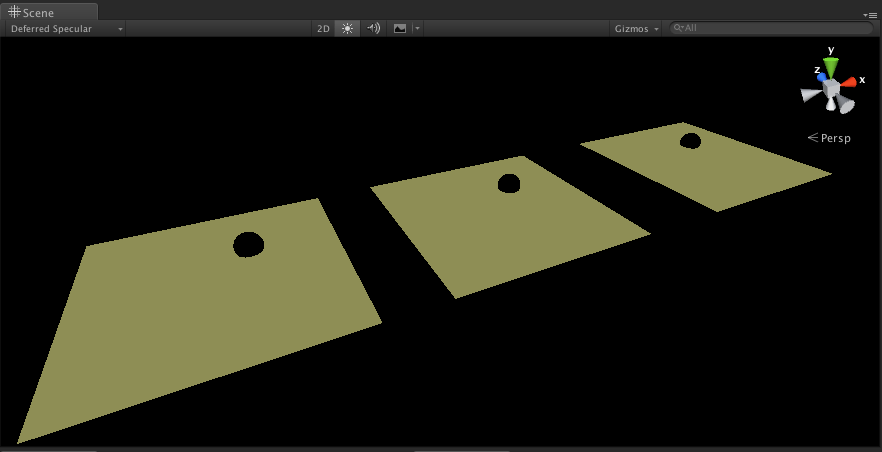The width and height of the screenshot is (882, 452).
Task: Open the Gizmos dropdown menu
Action: [x=637, y=29]
